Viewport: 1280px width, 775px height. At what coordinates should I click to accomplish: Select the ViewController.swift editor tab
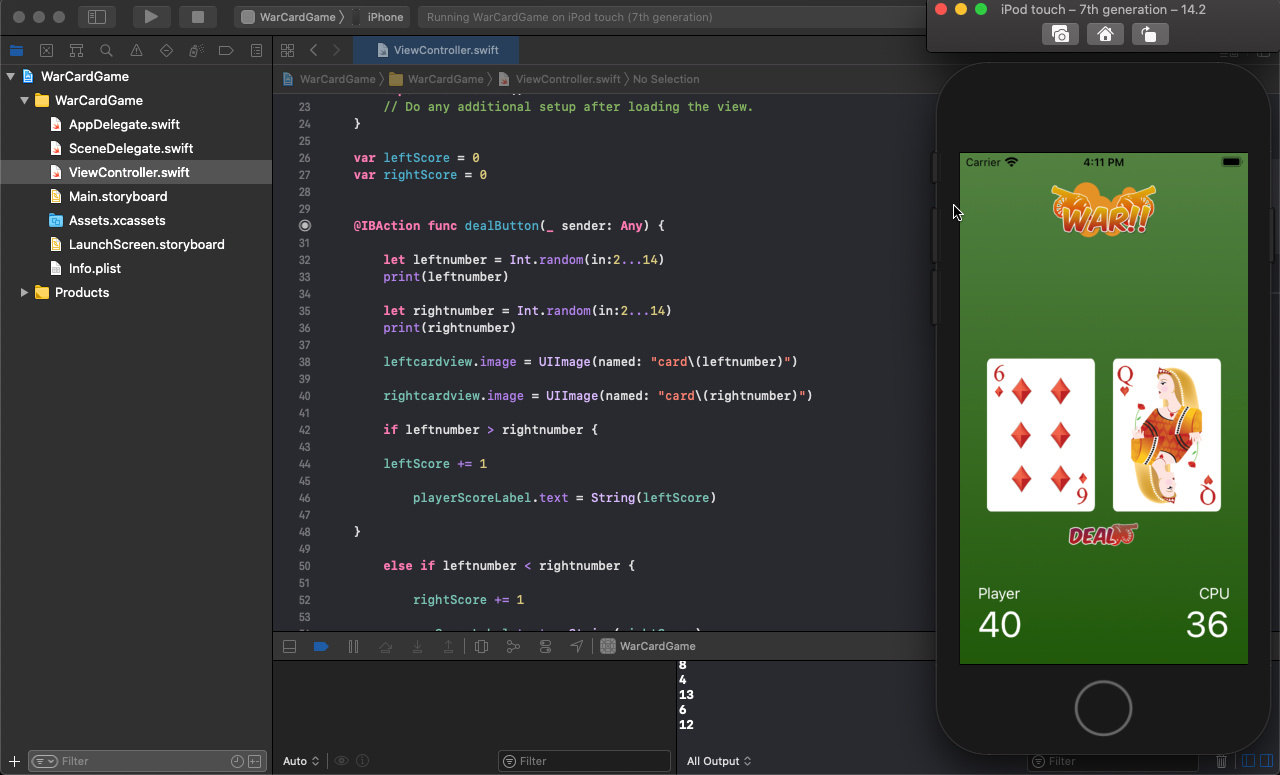click(x=438, y=50)
